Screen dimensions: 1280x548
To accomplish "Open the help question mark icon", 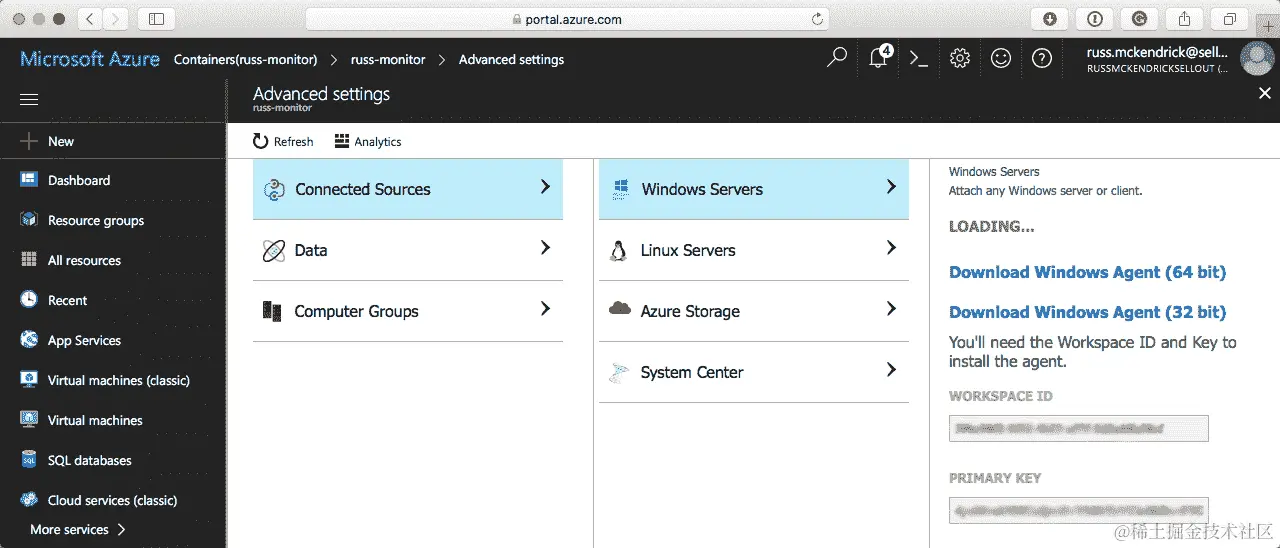I will [1042, 58].
